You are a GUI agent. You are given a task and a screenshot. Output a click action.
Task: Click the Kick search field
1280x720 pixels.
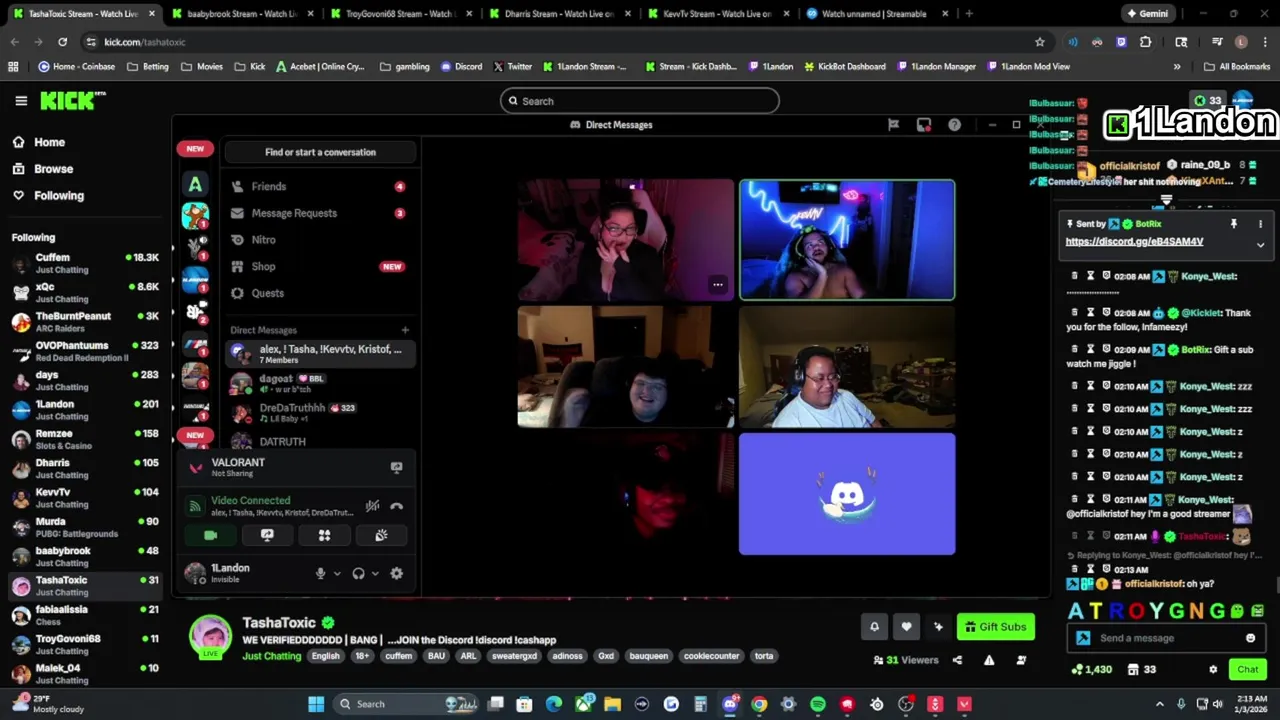click(640, 101)
